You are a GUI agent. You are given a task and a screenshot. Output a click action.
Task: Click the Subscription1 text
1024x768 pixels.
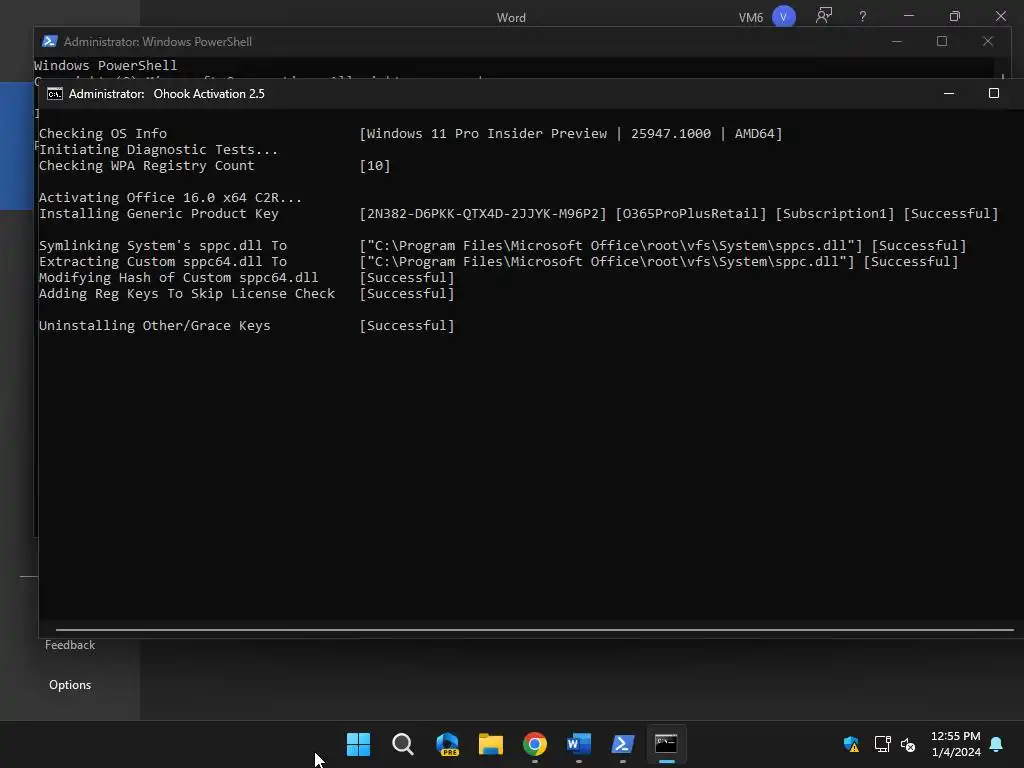835,214
